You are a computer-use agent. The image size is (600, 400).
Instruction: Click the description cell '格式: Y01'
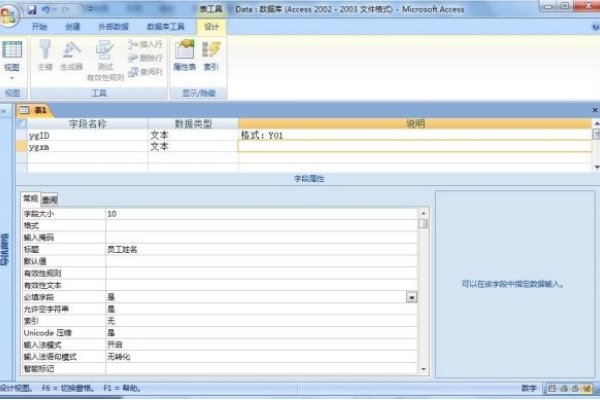415,136
